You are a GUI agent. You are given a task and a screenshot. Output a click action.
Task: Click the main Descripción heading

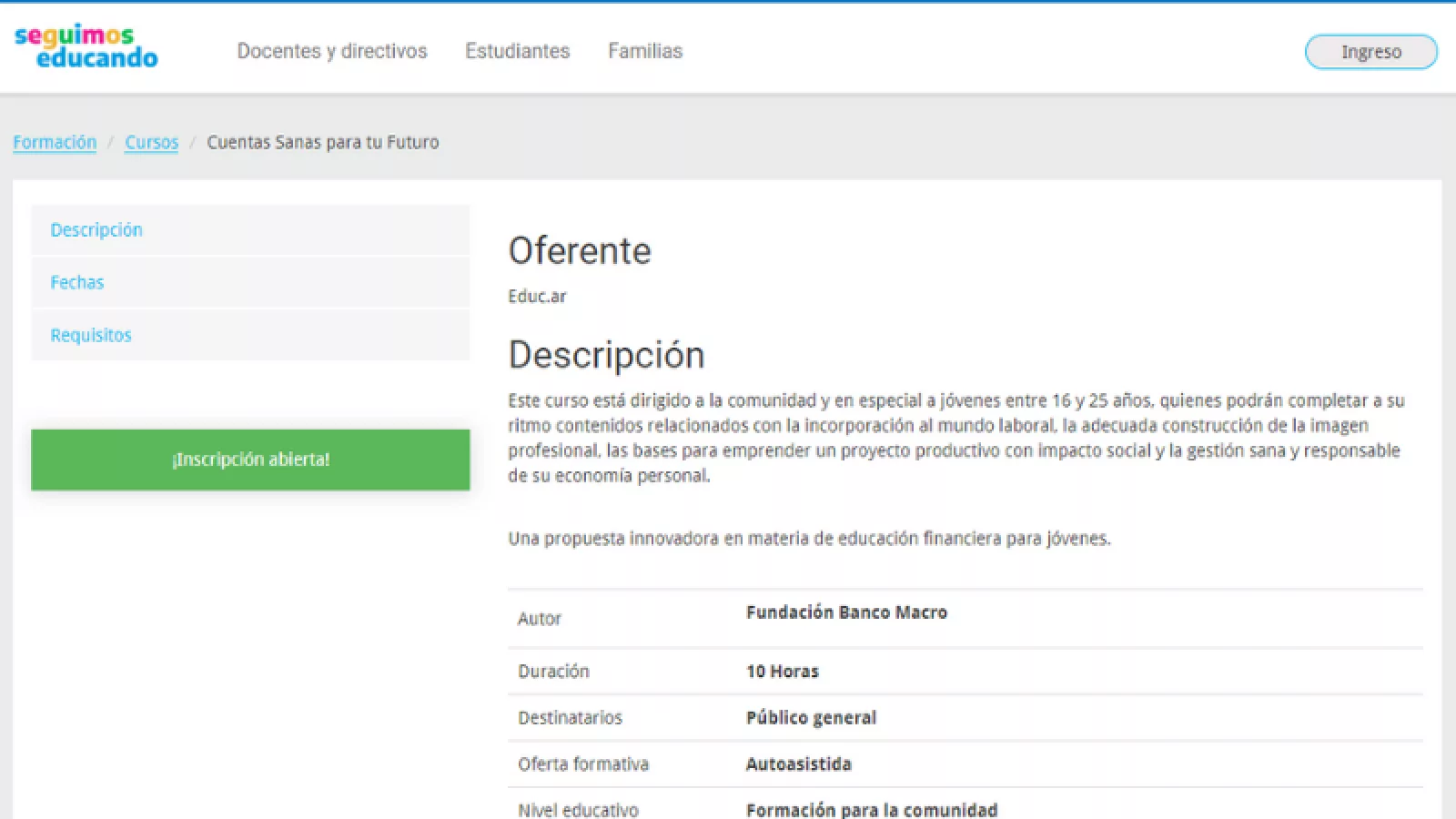click(x=606, y=355)
